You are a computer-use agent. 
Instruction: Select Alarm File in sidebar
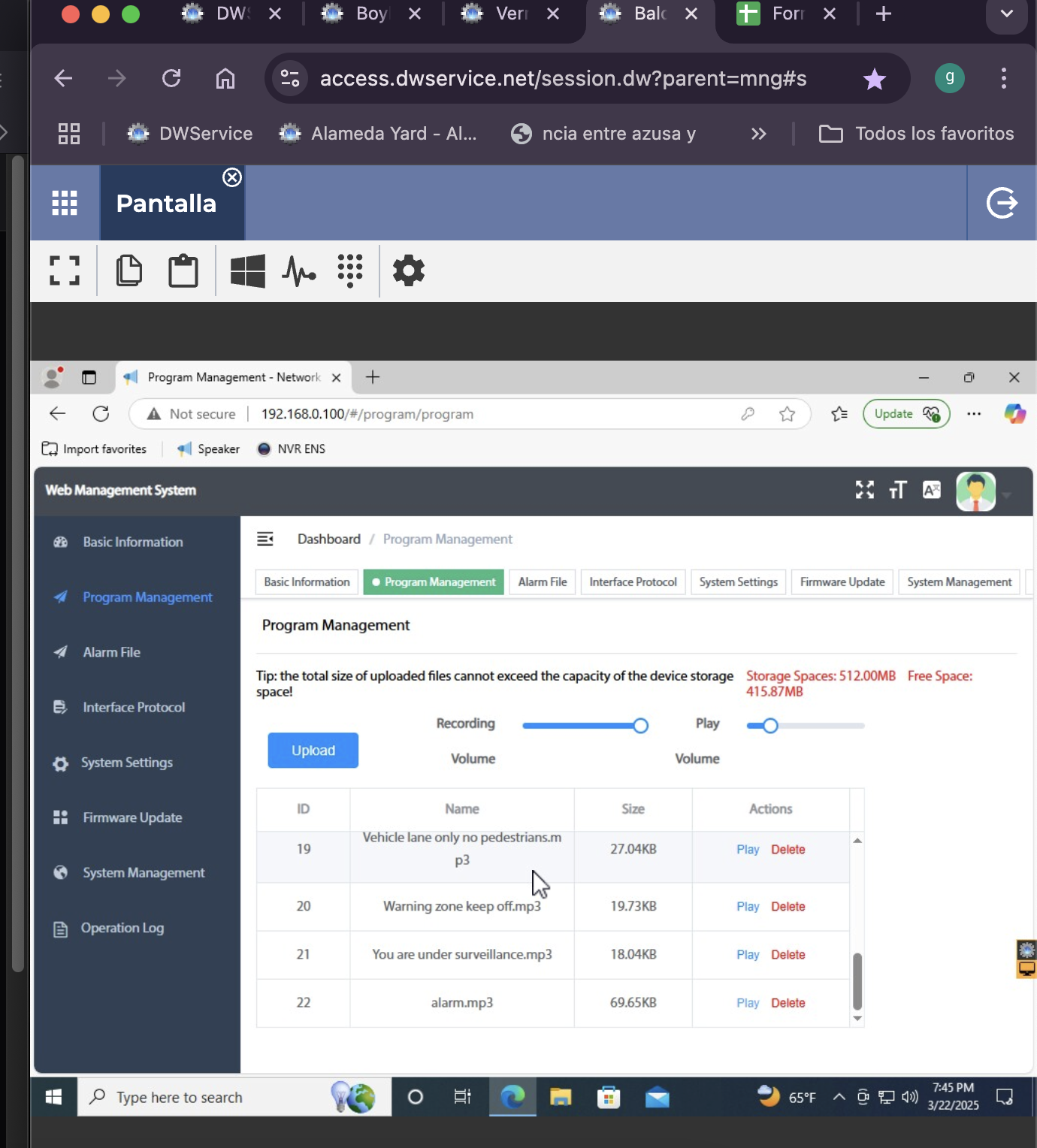[112, 652]
